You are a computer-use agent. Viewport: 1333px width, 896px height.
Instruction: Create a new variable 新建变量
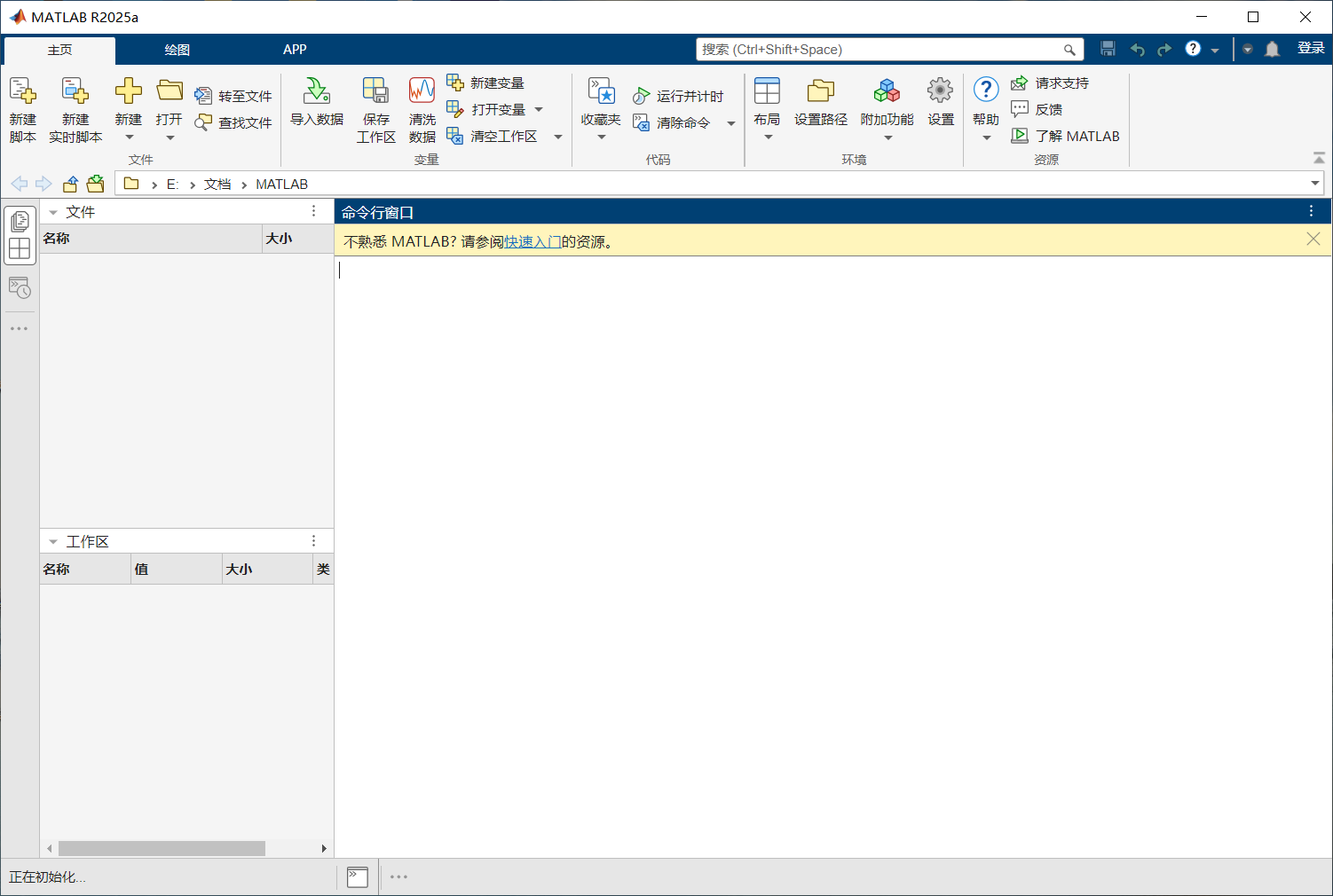click(x=485, y=83)
